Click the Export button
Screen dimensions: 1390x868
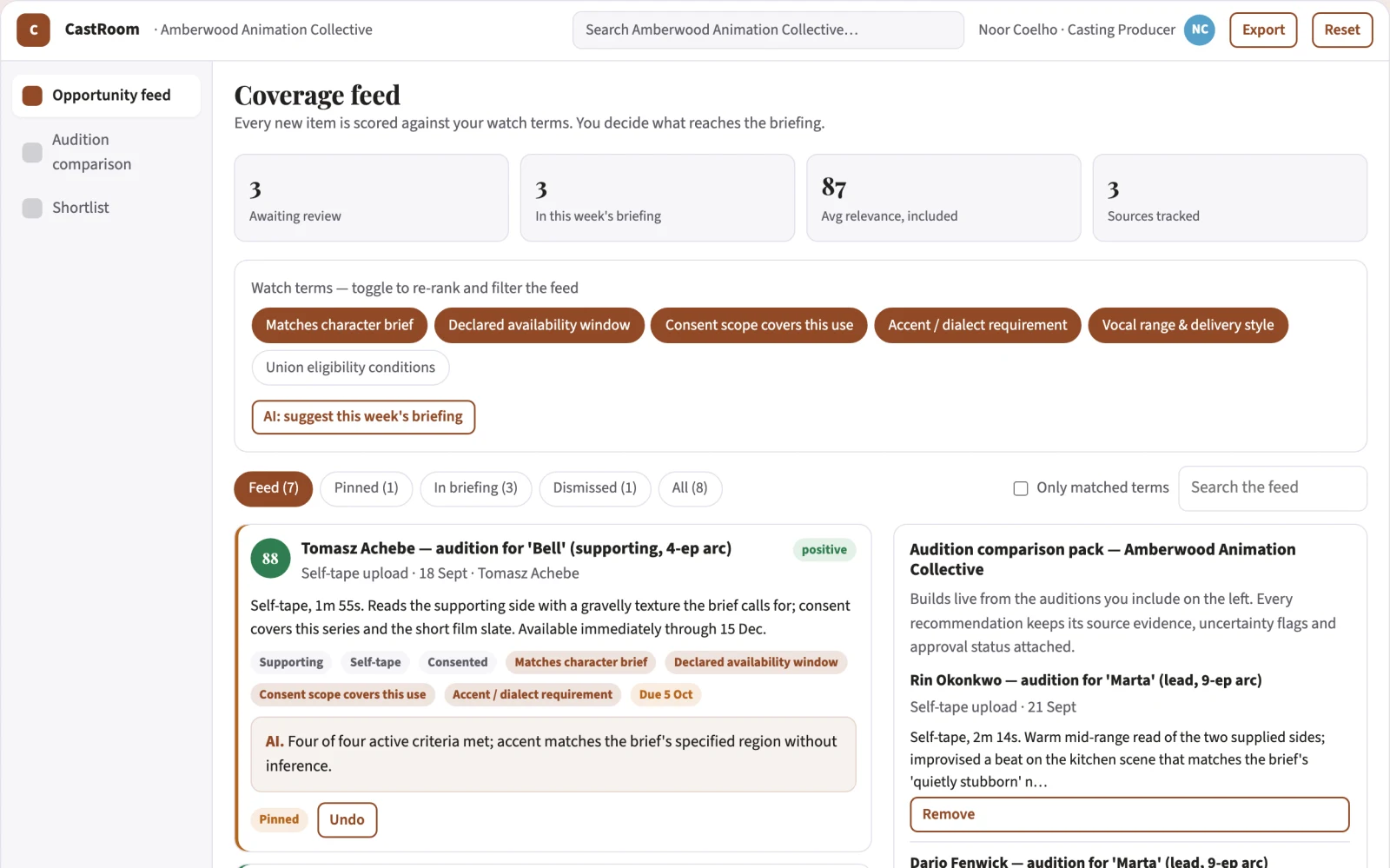coord(1263,30)
